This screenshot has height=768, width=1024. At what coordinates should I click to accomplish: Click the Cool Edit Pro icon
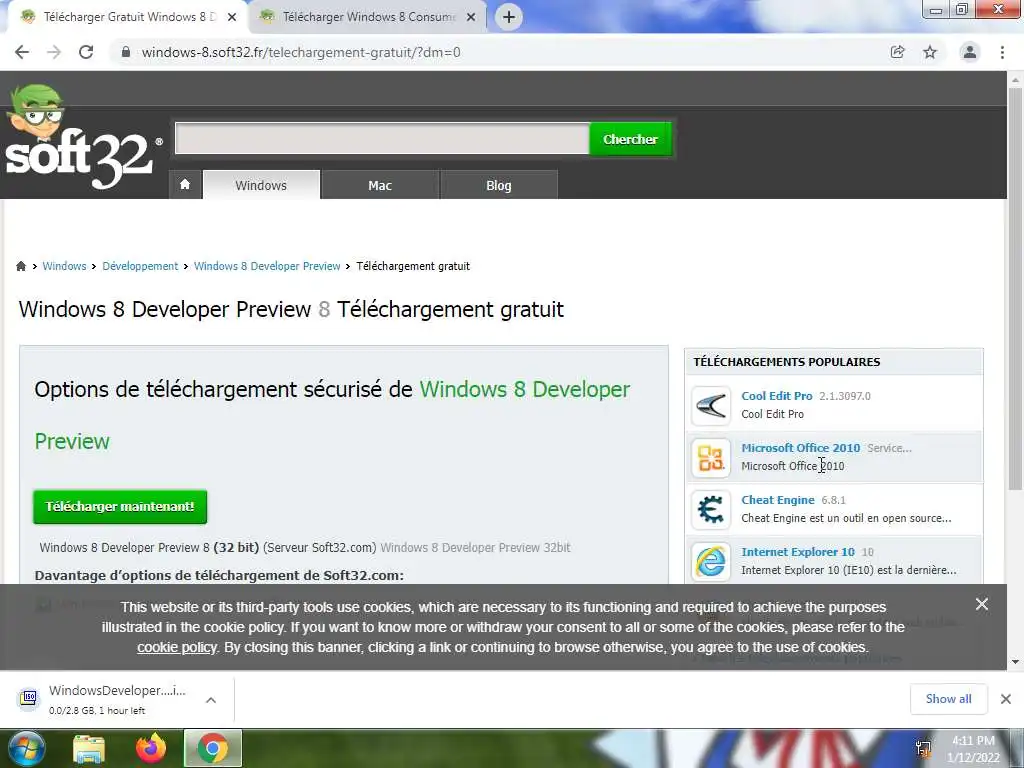click(x=711, y=406)
